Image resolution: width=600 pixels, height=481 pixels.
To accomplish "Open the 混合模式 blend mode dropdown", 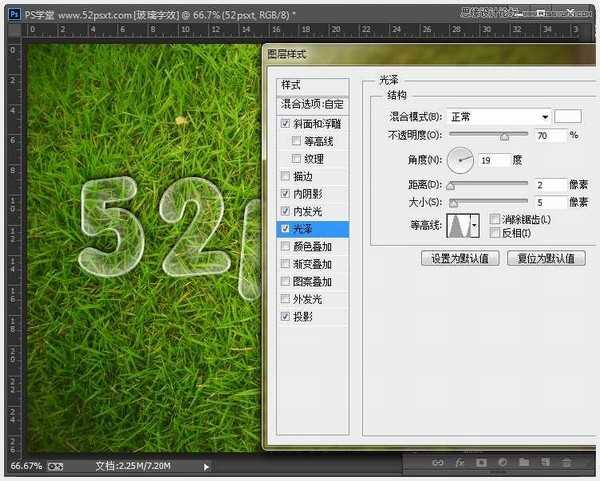I will pyautogui.click(x=499, y=117).
